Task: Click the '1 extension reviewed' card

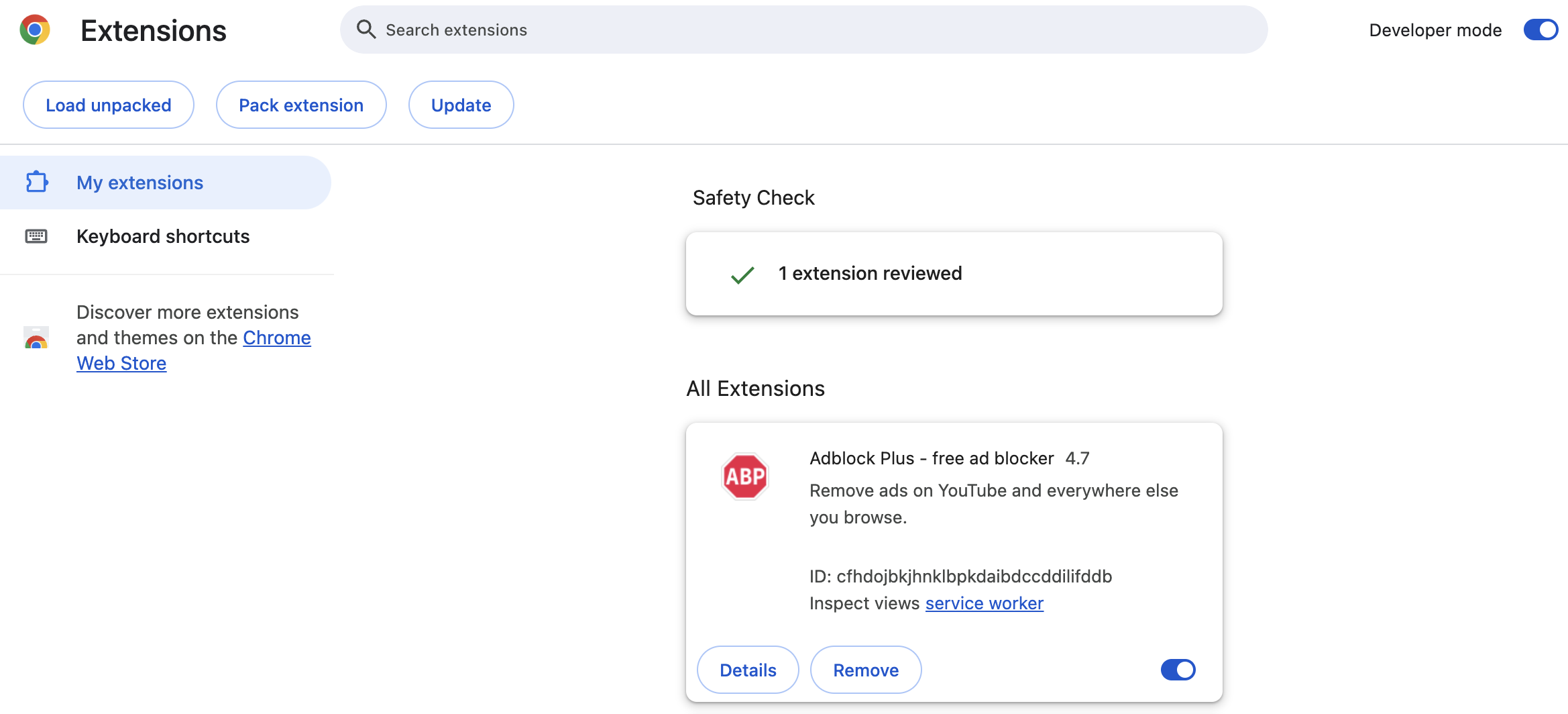Action: coord(954,274)
